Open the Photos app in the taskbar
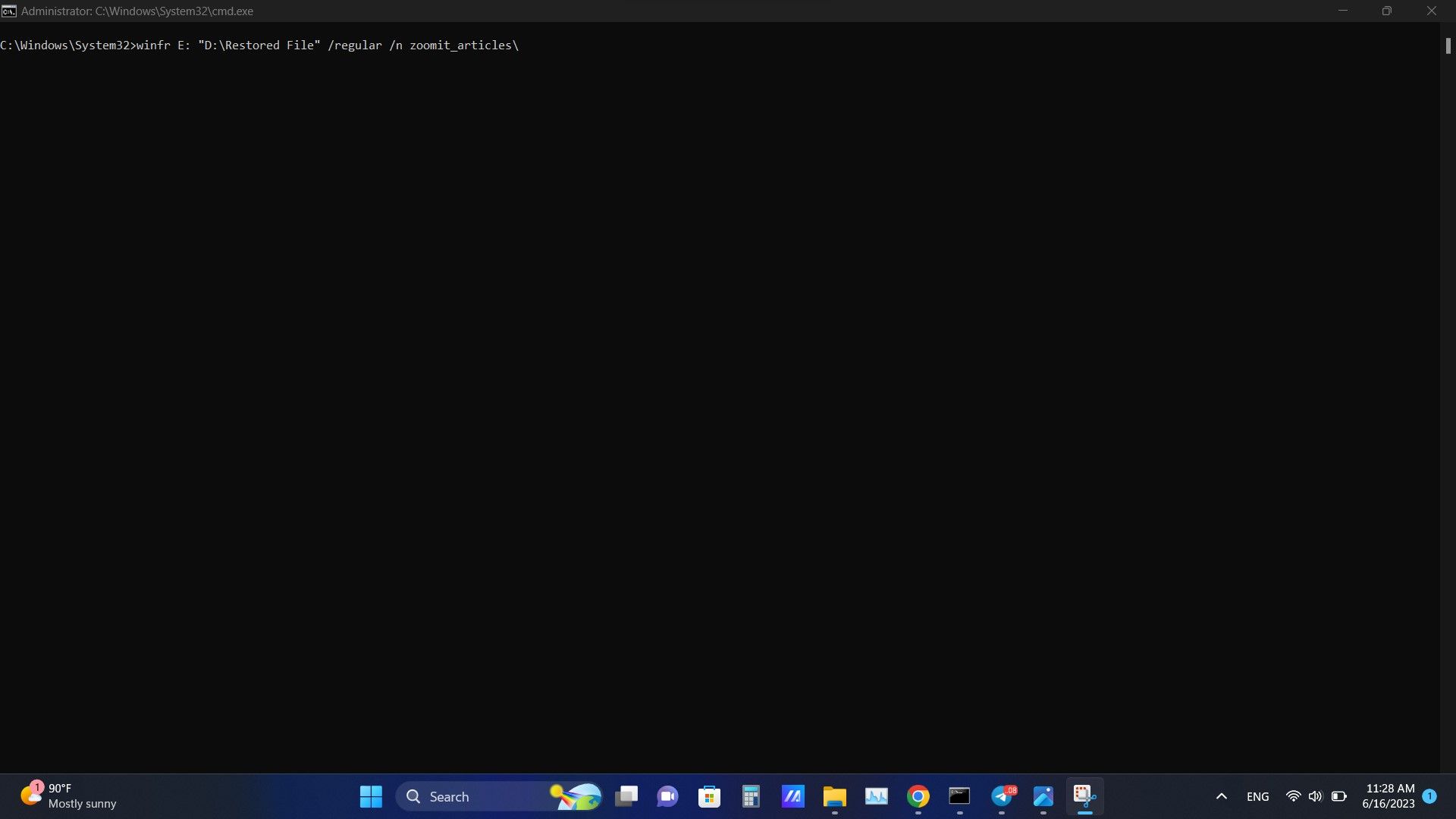Screen dimensions: 1456x819 pyautogui.click(x=1043, y=796)
